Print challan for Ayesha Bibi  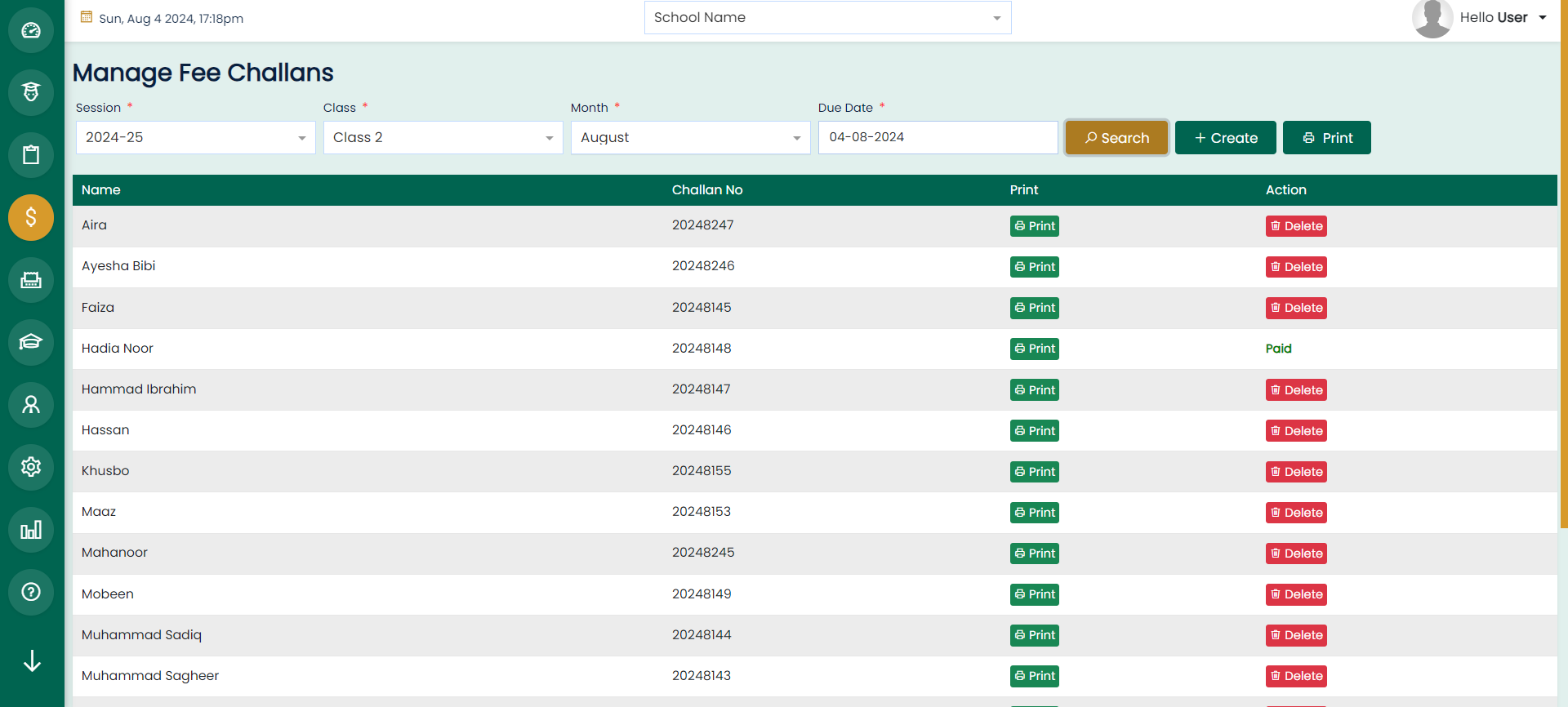click(x=1035, y=267)
